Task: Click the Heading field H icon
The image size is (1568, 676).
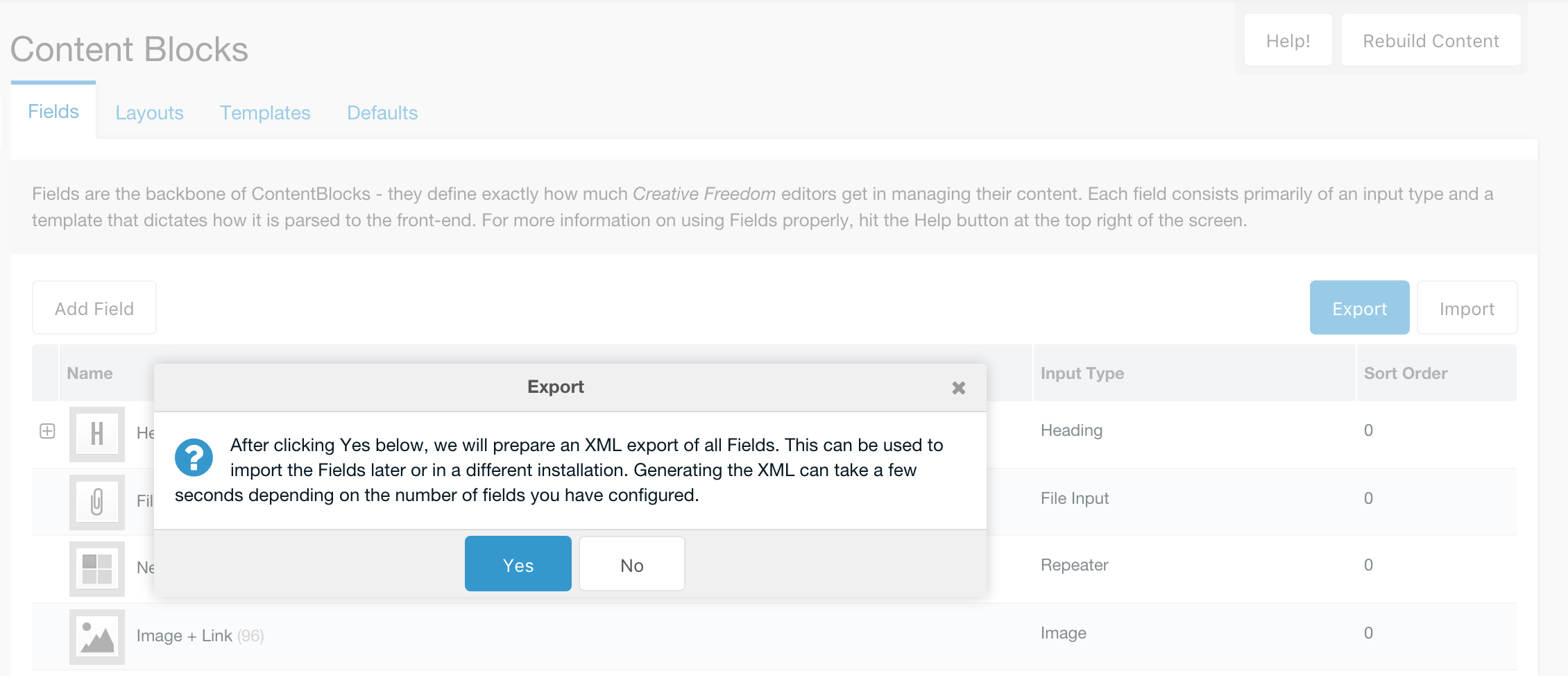Action: pyautogui.click(x=97, y=434)
